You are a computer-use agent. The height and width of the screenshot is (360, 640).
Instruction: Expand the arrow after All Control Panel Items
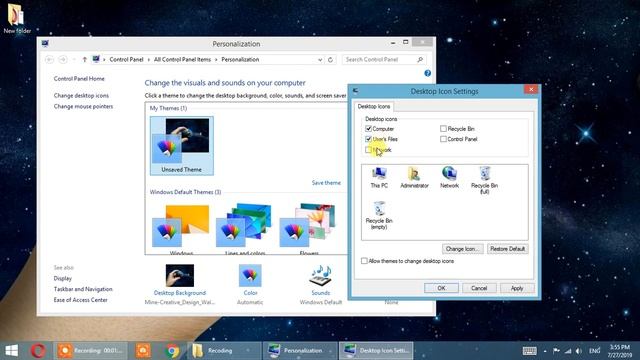tap(216, 60)
